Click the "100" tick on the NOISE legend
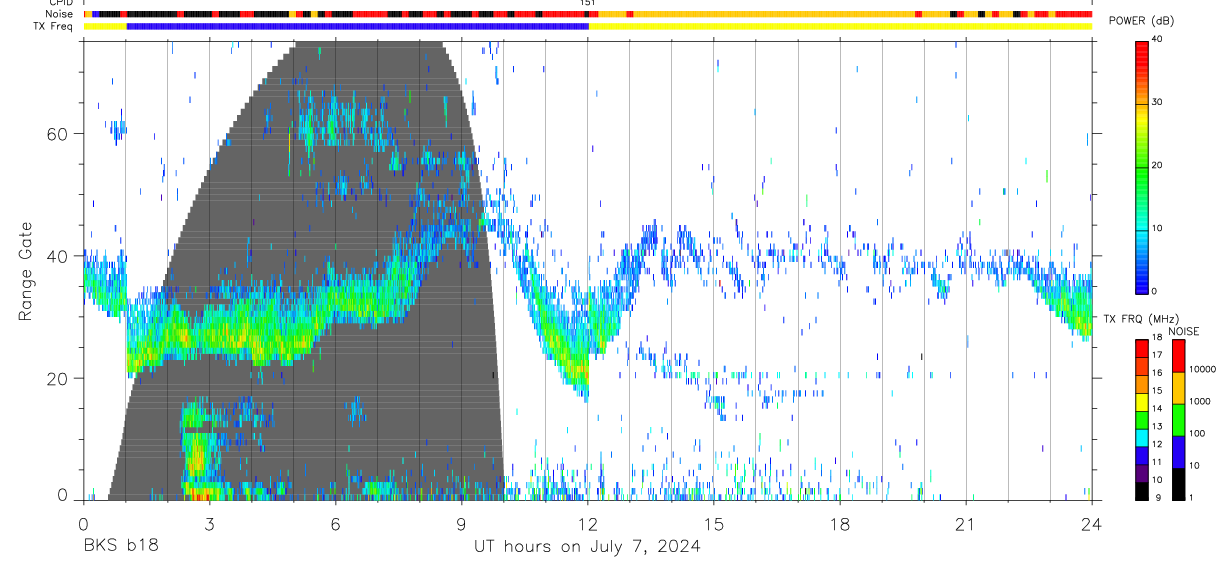Viewport: 1228px width, 567px height. pos(1197,434)
